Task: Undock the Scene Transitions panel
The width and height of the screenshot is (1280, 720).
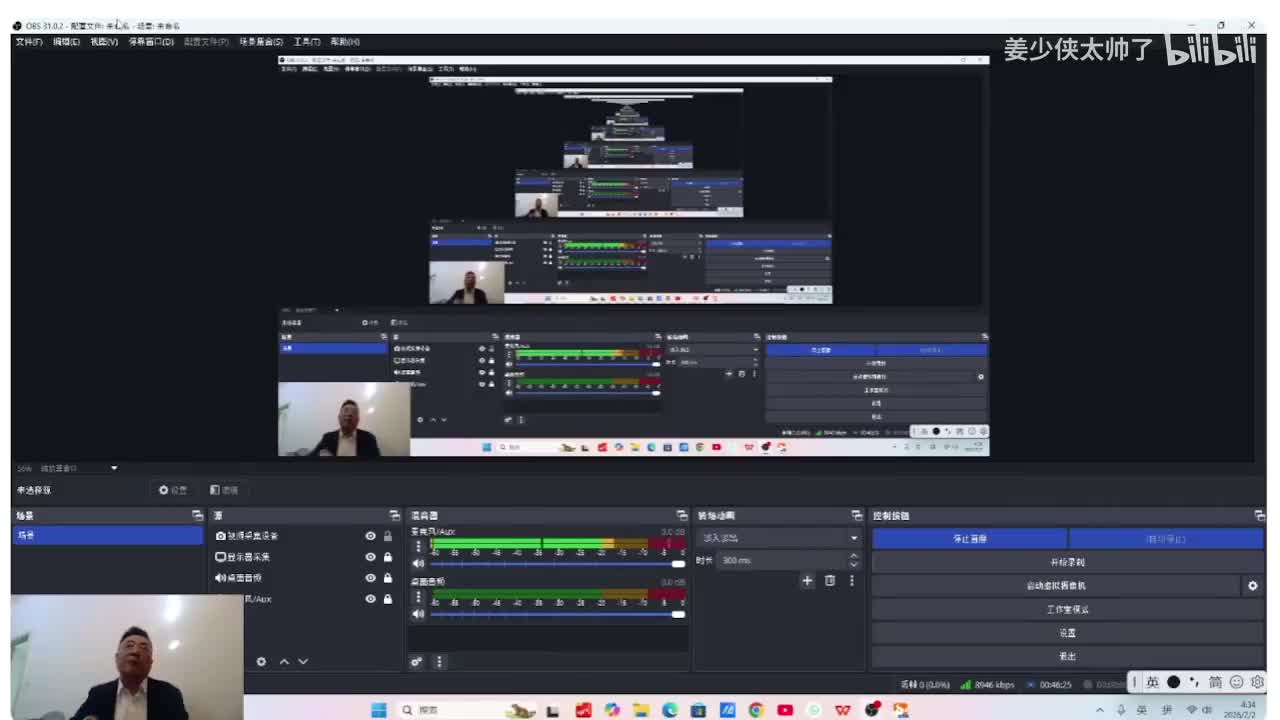Action: [857, 516]
